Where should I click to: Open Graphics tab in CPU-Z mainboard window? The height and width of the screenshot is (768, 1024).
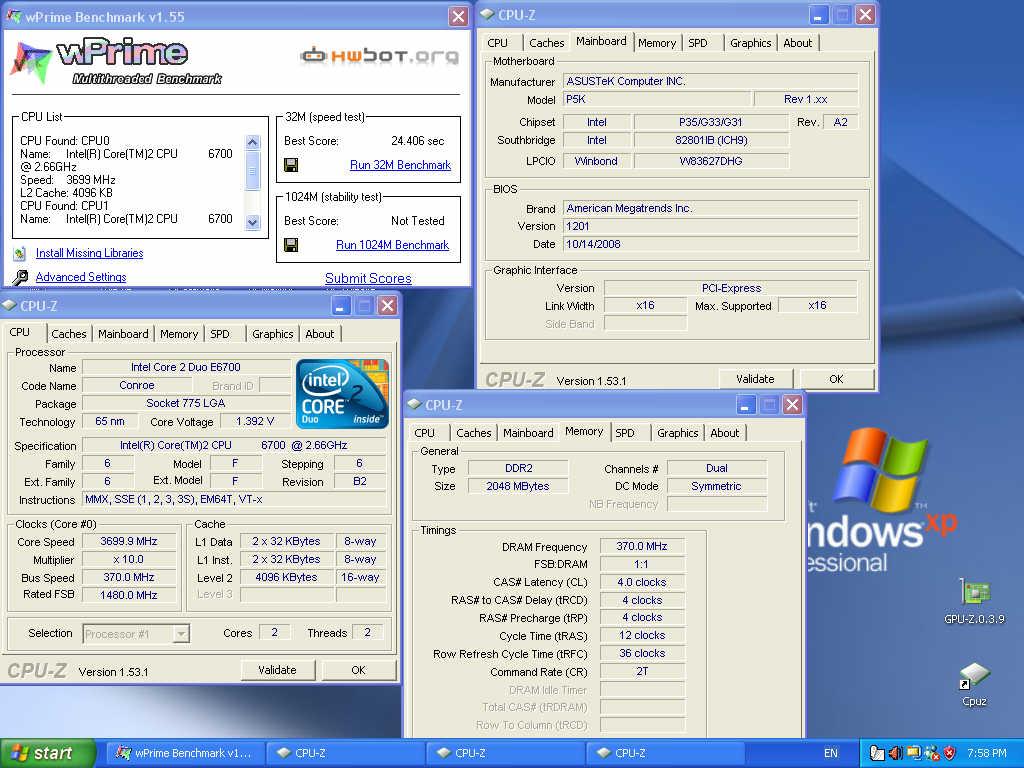[751, 42]
